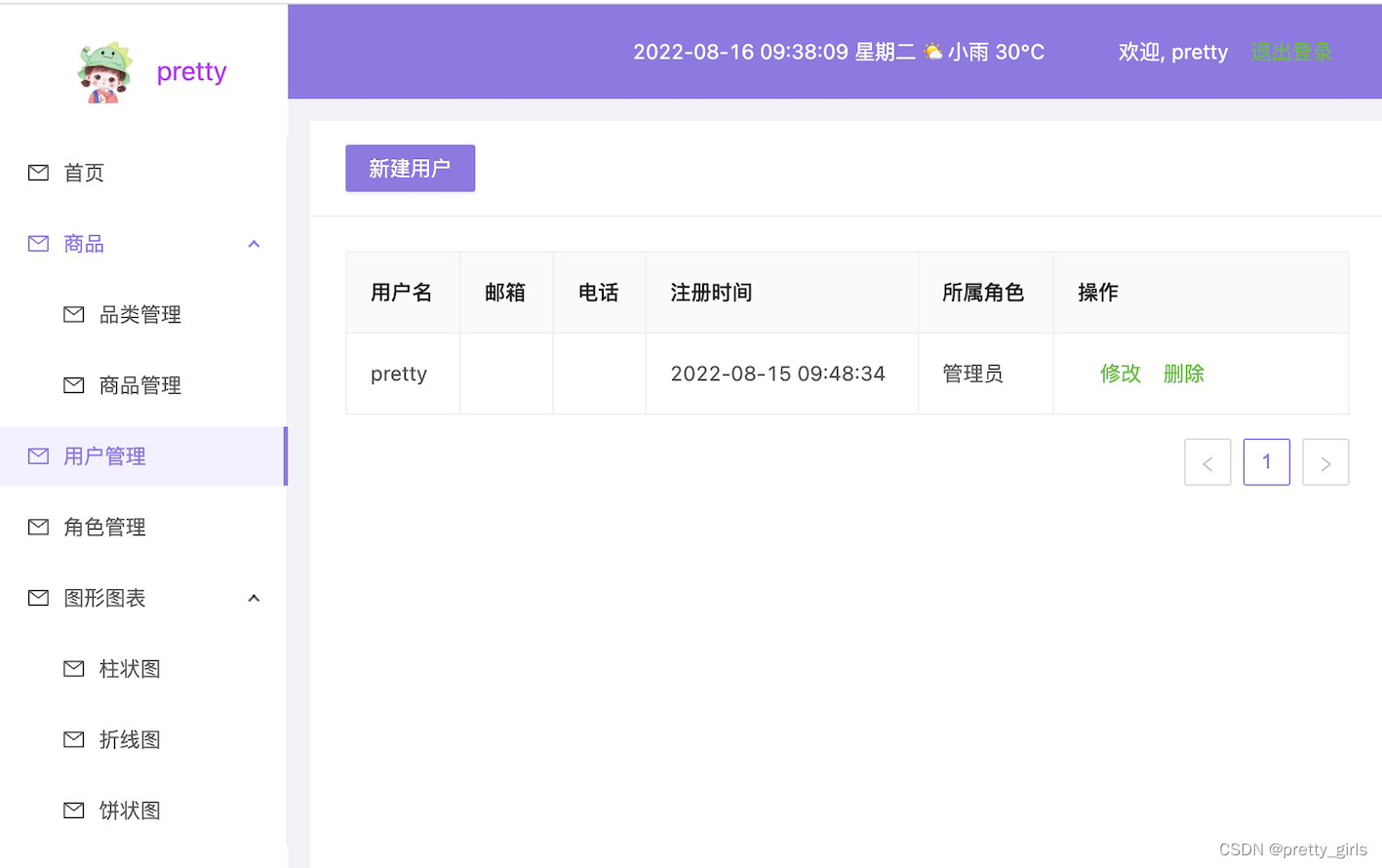Click 修改 for user pretty
The image size is (1382, 868).
tap(1121, 374)
